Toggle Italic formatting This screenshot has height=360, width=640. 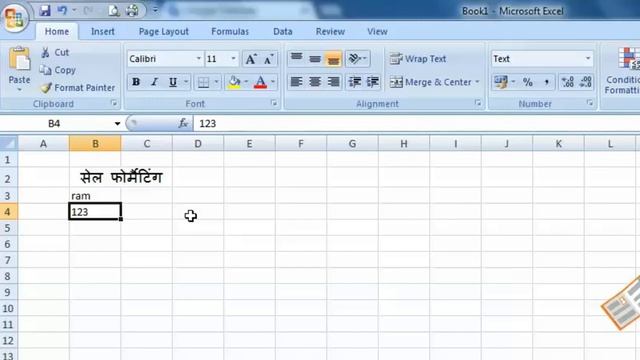click(154, 82)
